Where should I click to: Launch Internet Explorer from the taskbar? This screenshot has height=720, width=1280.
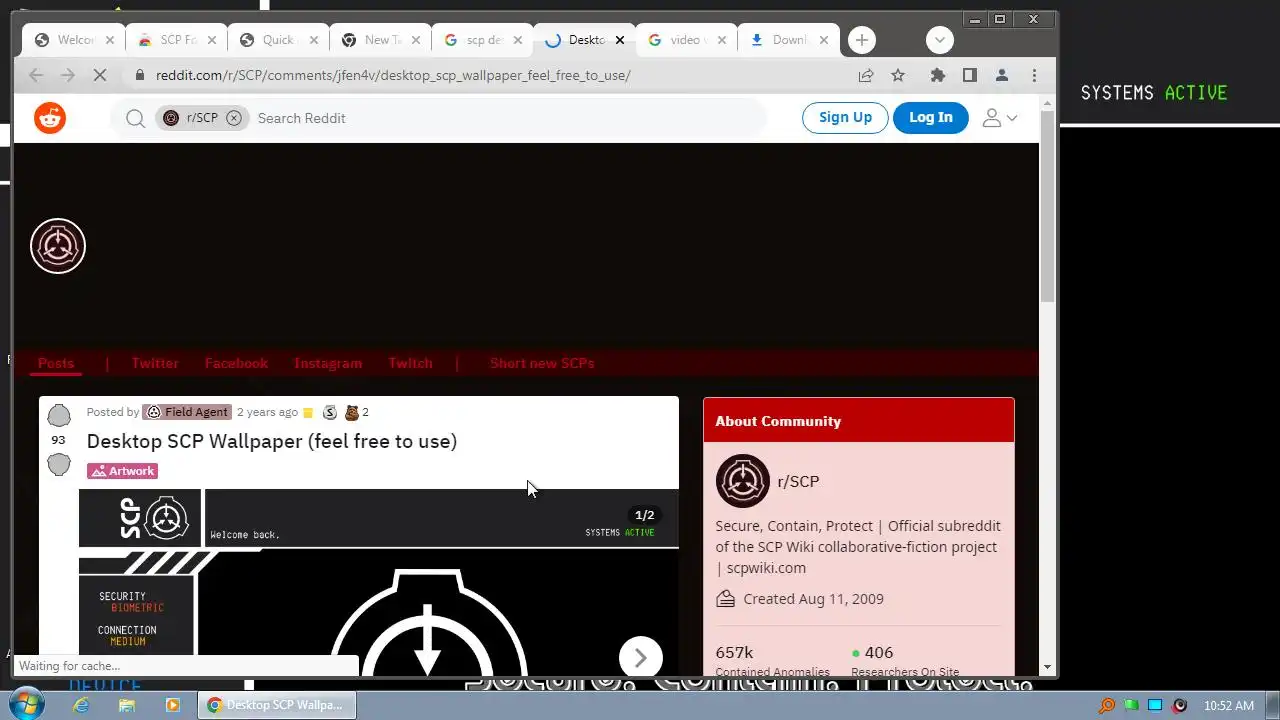tap(81, 705)
